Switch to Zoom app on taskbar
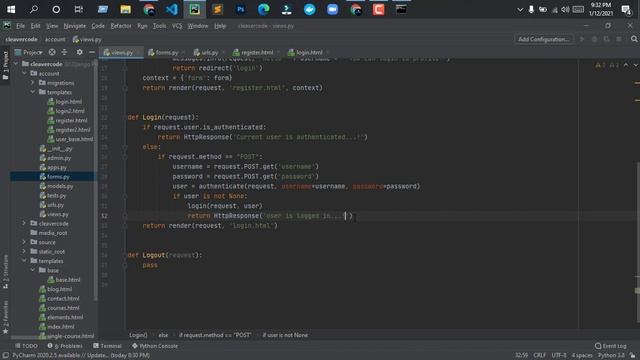The width and height of the screenshot is (640, 360). coord(332,9)
